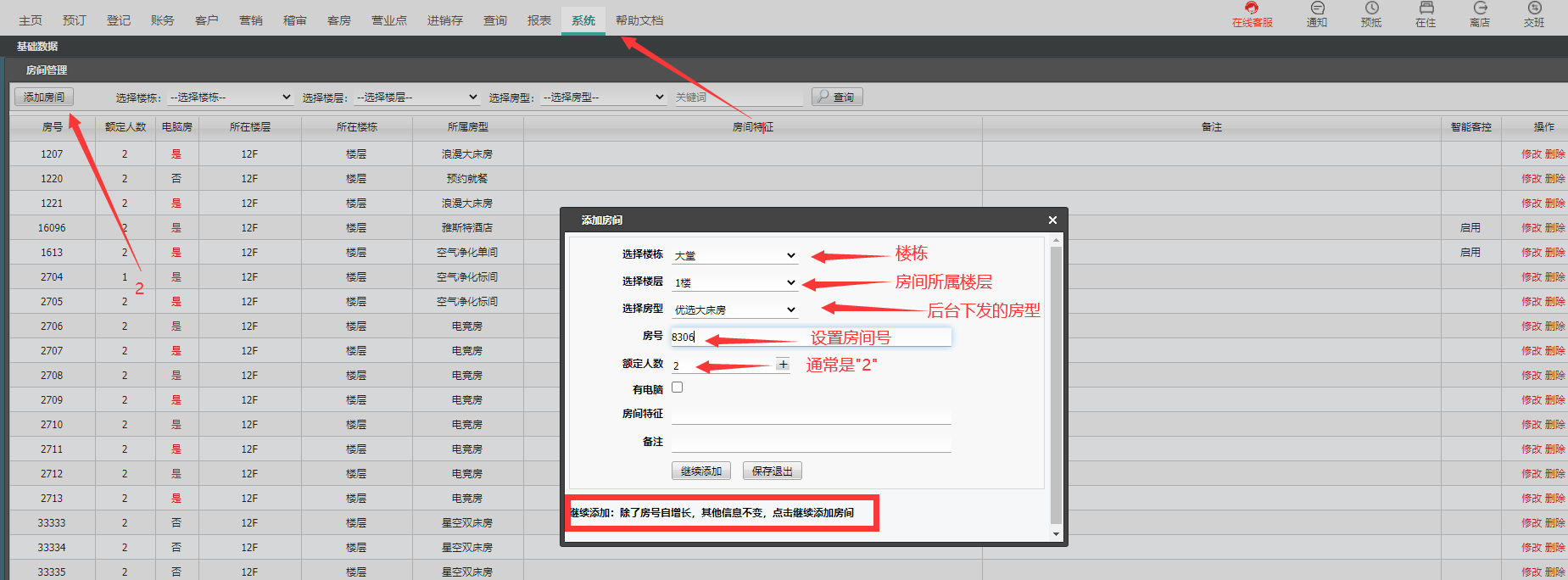Expand the 选择楼栋 dropdown in the dialog
Viewport: 1568px width, 580px height.
coord(734,255)
